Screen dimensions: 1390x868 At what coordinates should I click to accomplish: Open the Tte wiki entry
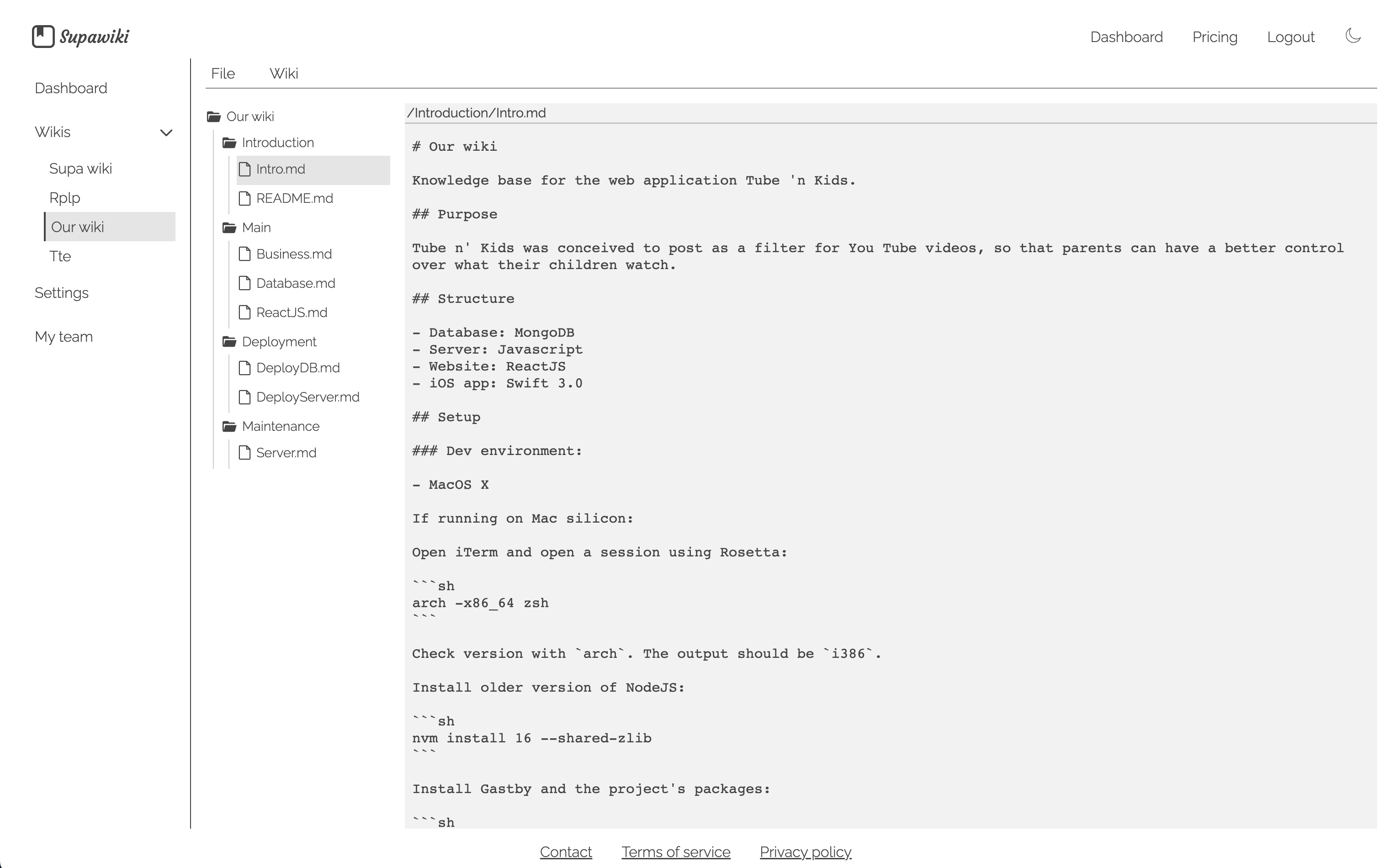tap(60, 257)
